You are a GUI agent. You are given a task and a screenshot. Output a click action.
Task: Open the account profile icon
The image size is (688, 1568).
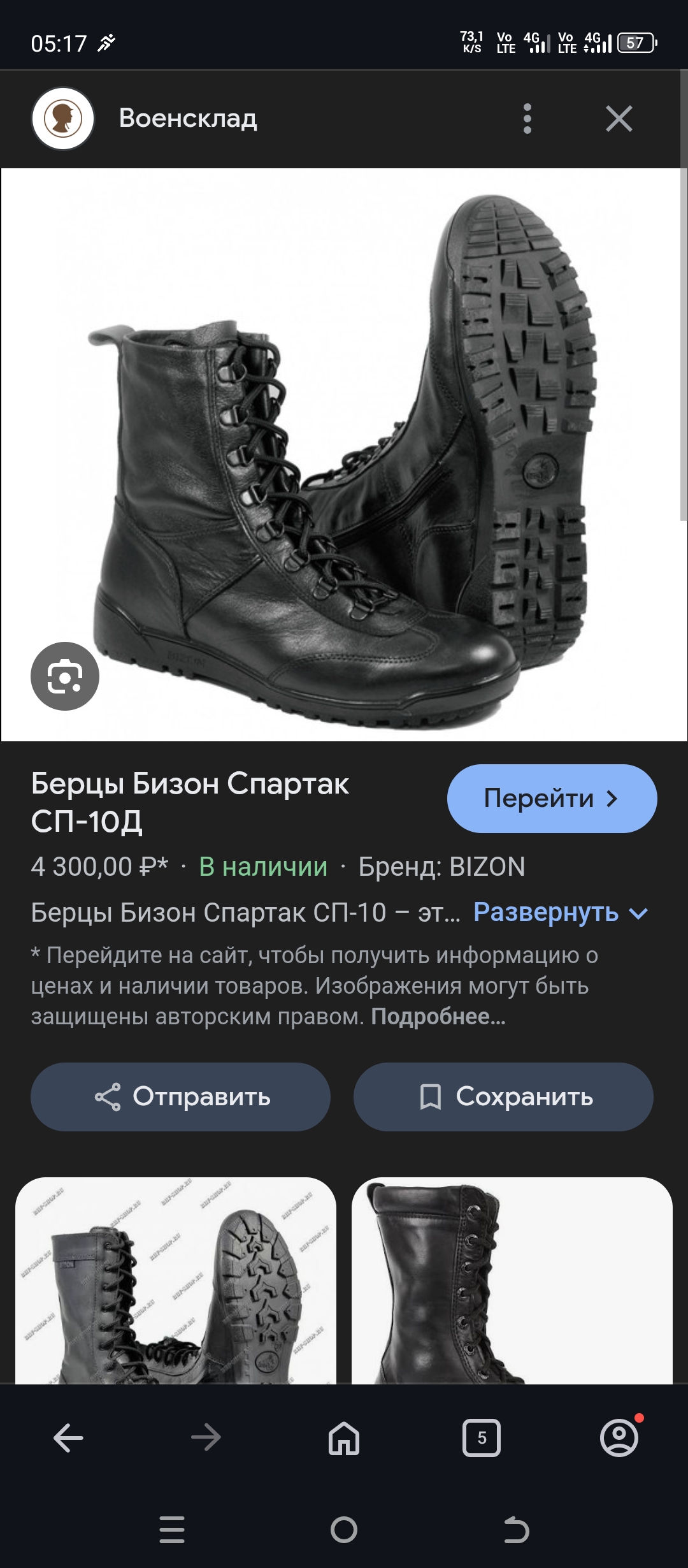pyautogui.click(x=619, y=1439)
